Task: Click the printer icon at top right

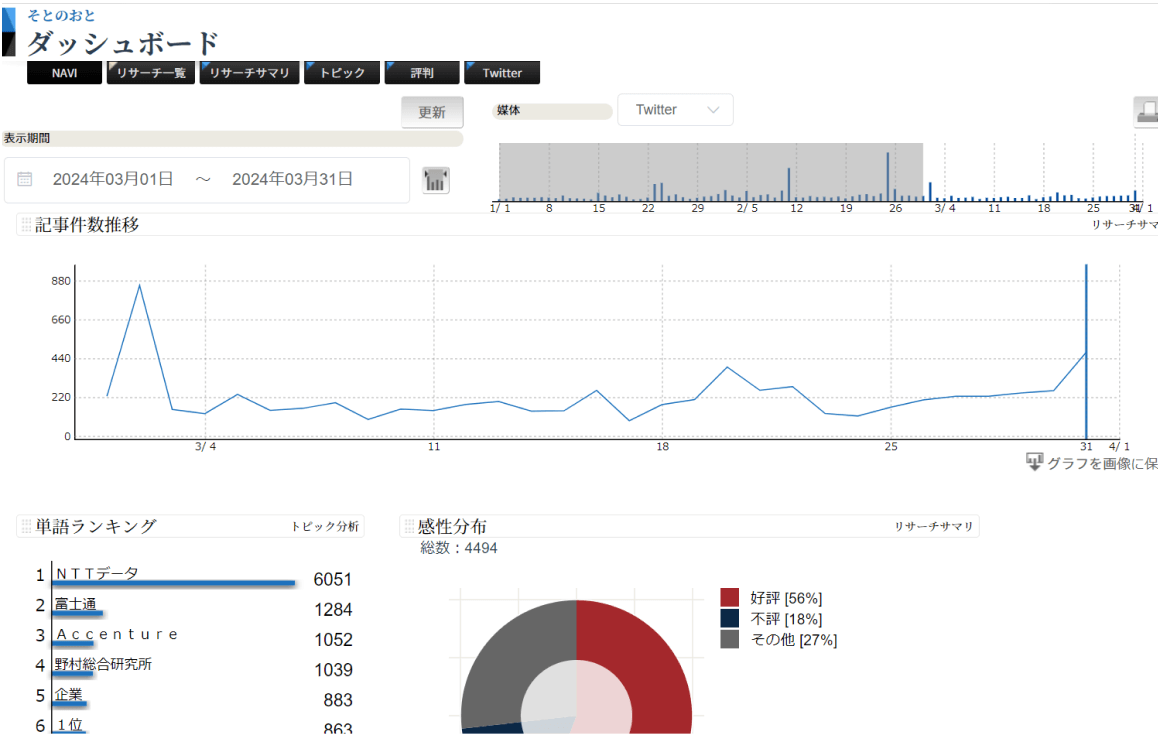Action: click(1147, 113)
